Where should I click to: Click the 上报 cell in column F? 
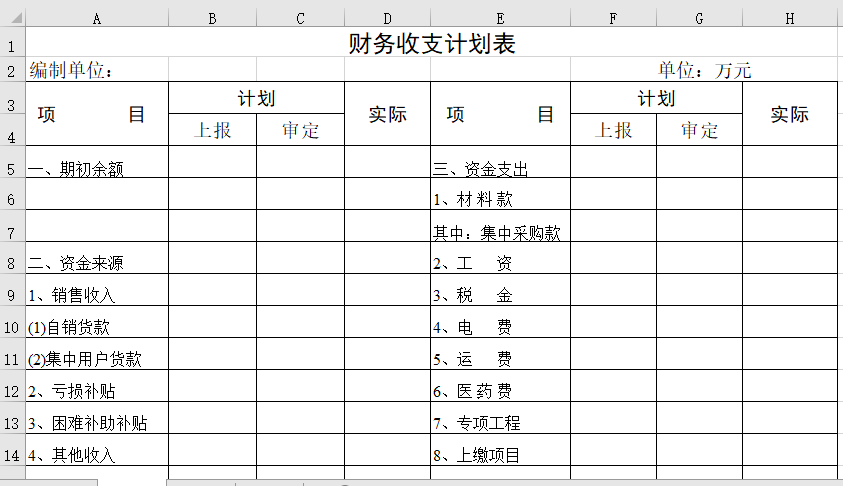point(613,130)
